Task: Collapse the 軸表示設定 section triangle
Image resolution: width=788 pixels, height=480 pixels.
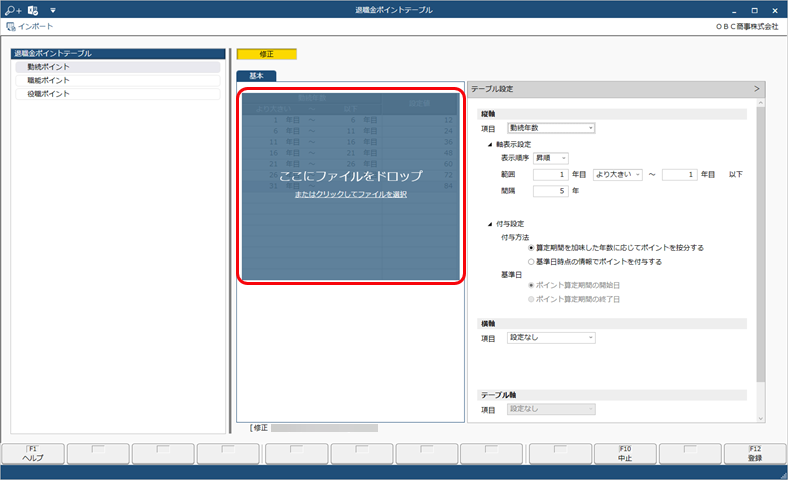Action: (490, 144)
